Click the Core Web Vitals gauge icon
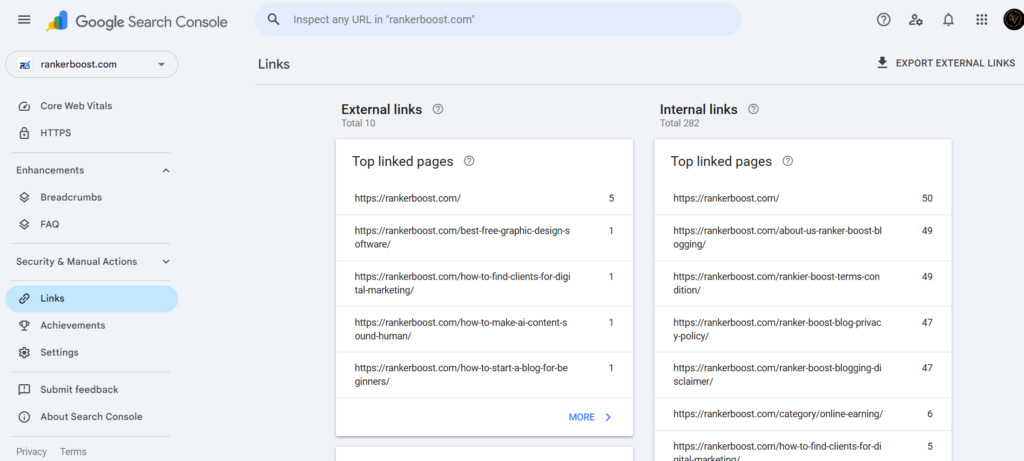The width and height of the screenshot is (1024, 461). point(24,106)
